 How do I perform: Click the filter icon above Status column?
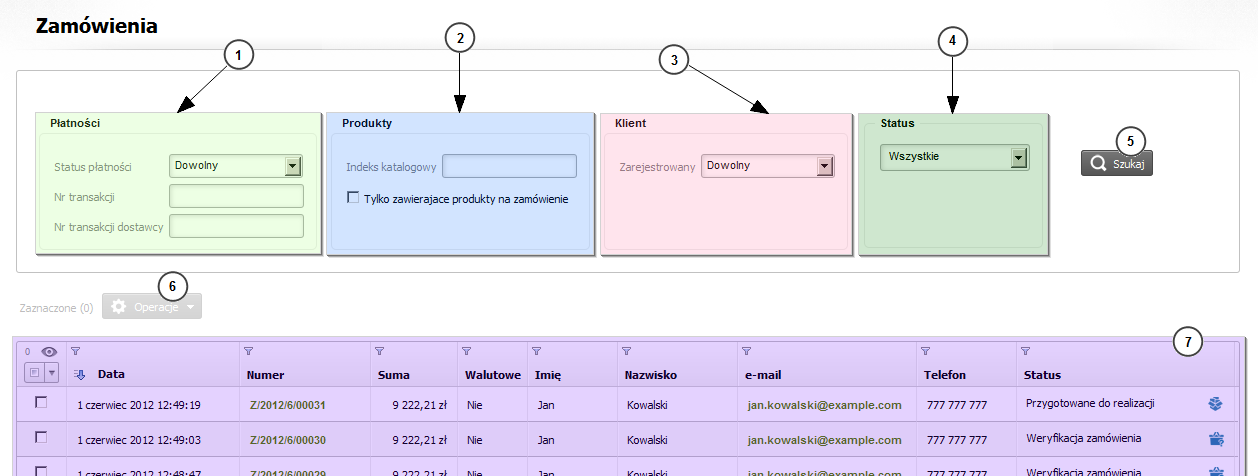click(x=1025, y=351)
